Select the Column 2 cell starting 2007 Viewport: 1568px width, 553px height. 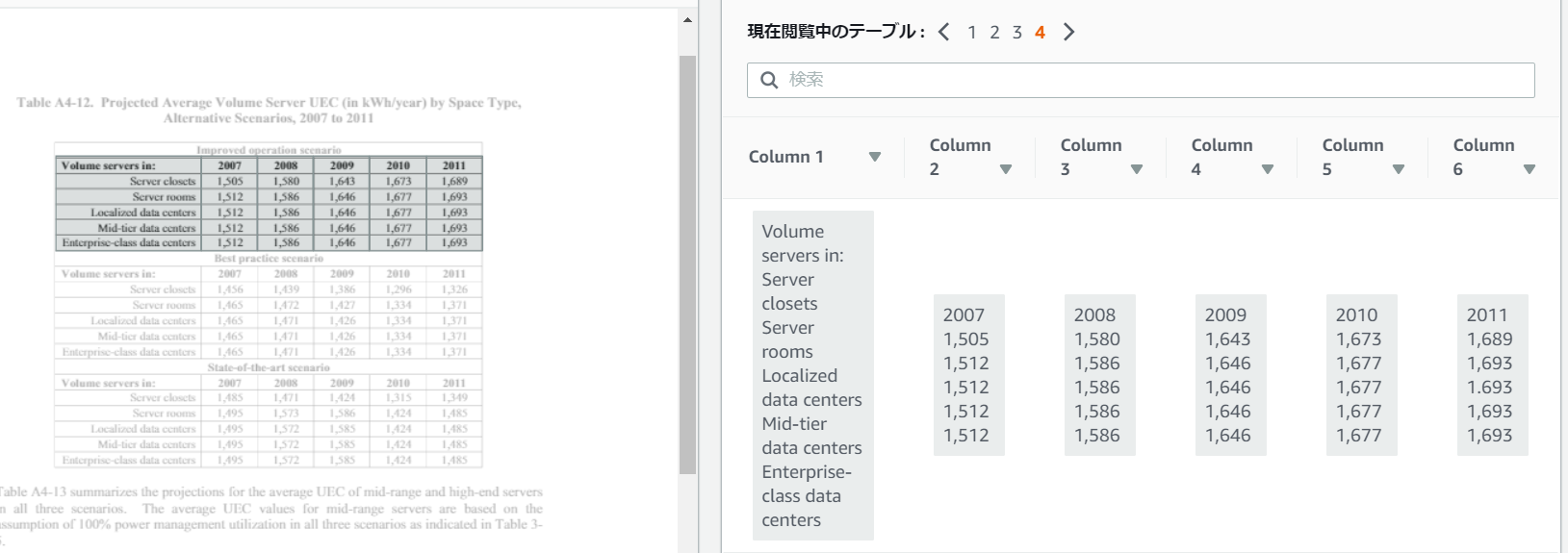[968, 375]
